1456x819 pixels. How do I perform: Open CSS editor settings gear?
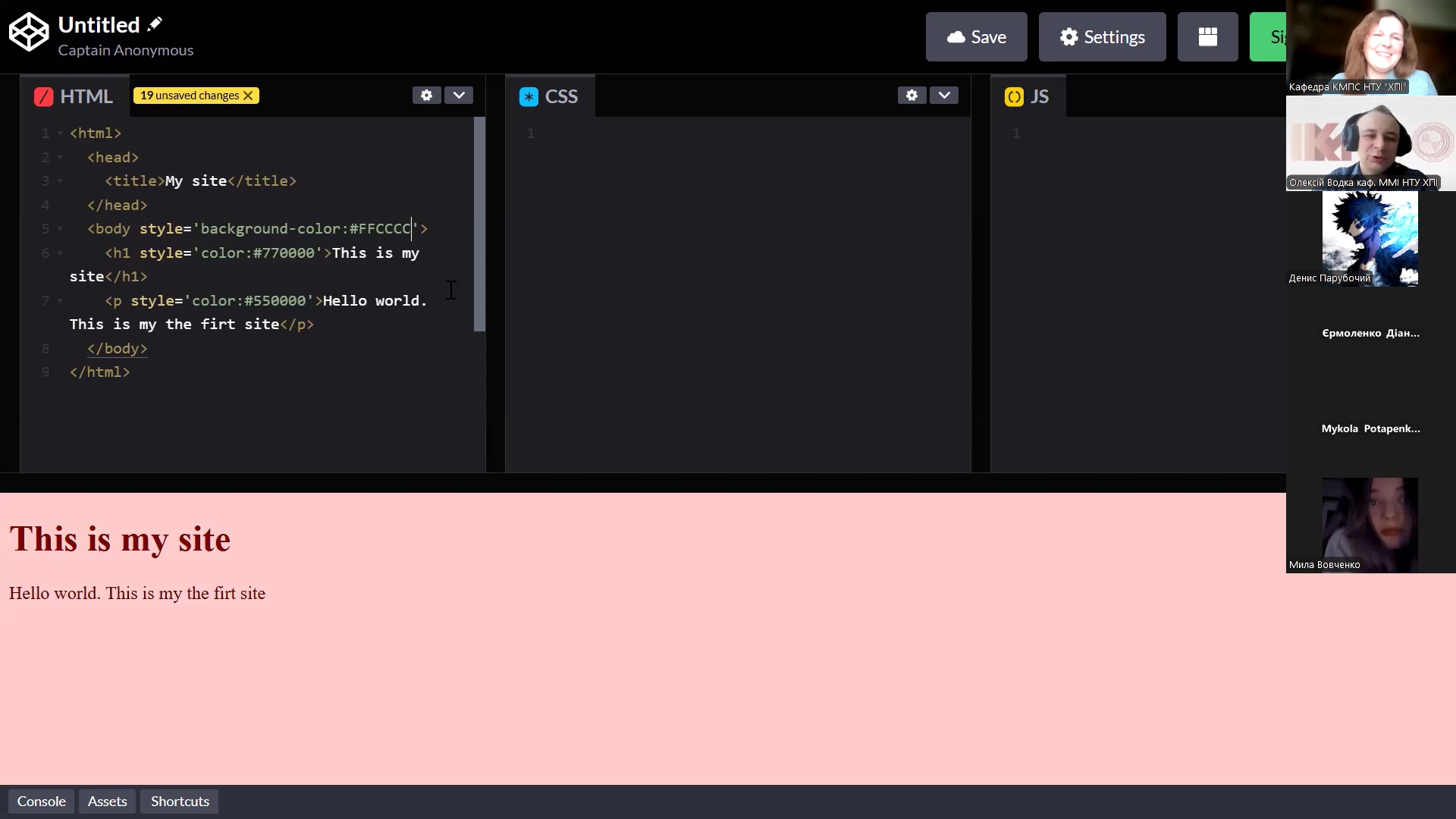(x=912, y=95)
